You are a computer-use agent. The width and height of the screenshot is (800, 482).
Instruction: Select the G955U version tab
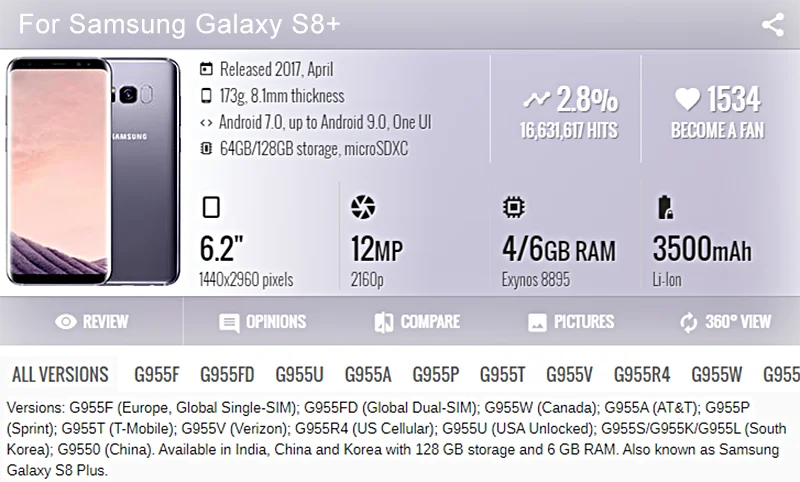pyautogui.click(x=299, y=374)
